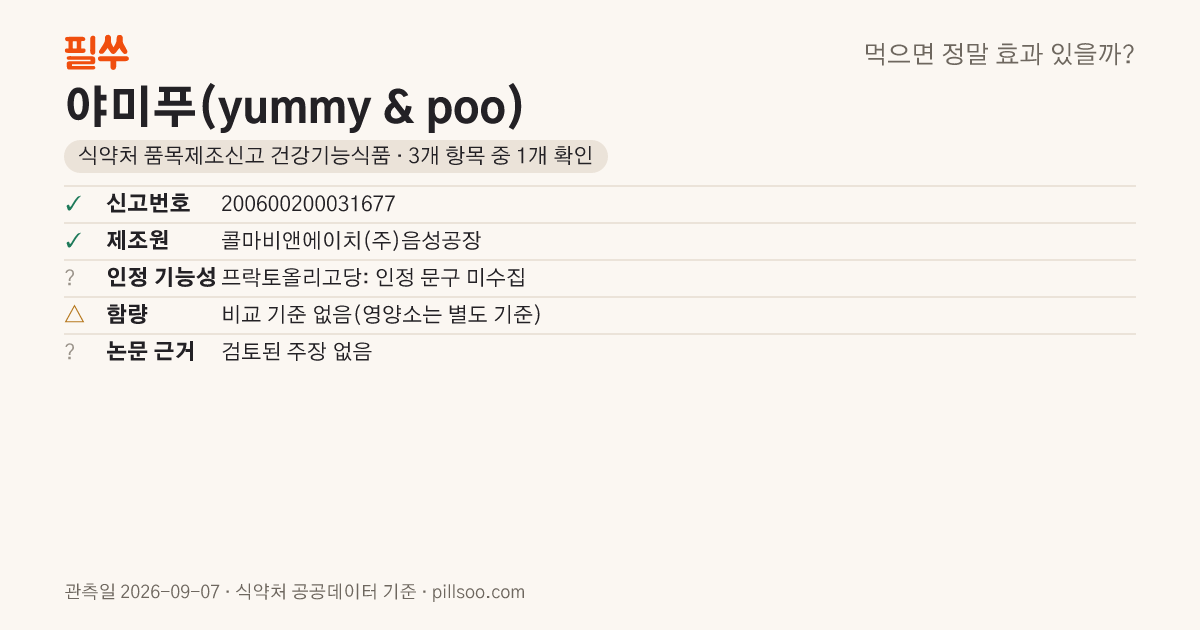Click the 관측일 2026-09-07 footer date

pyautogui.click(x=142, y=592)
